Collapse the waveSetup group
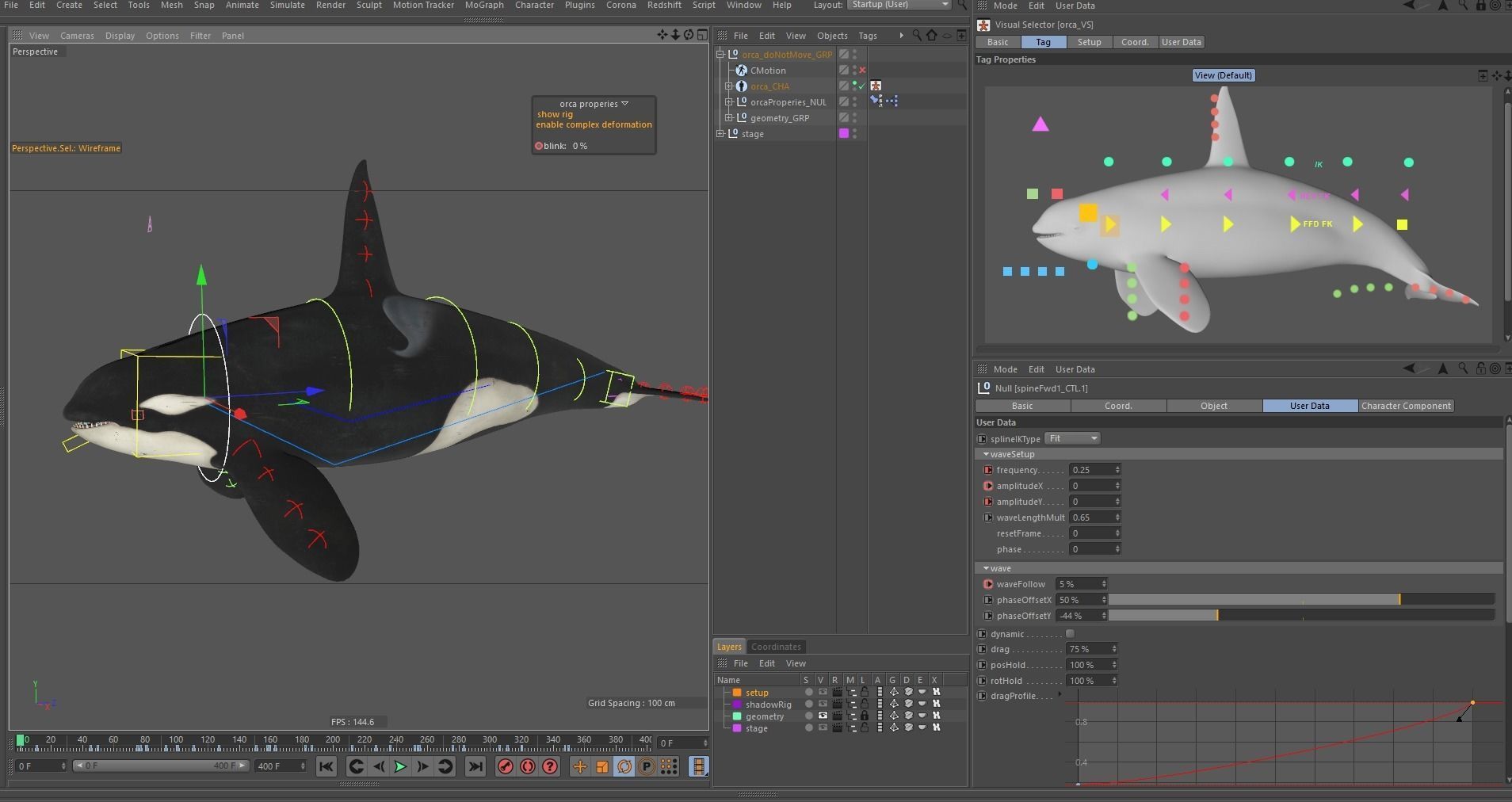The image size is (1512, 802). pyautogui.click(x=986, y=454)
